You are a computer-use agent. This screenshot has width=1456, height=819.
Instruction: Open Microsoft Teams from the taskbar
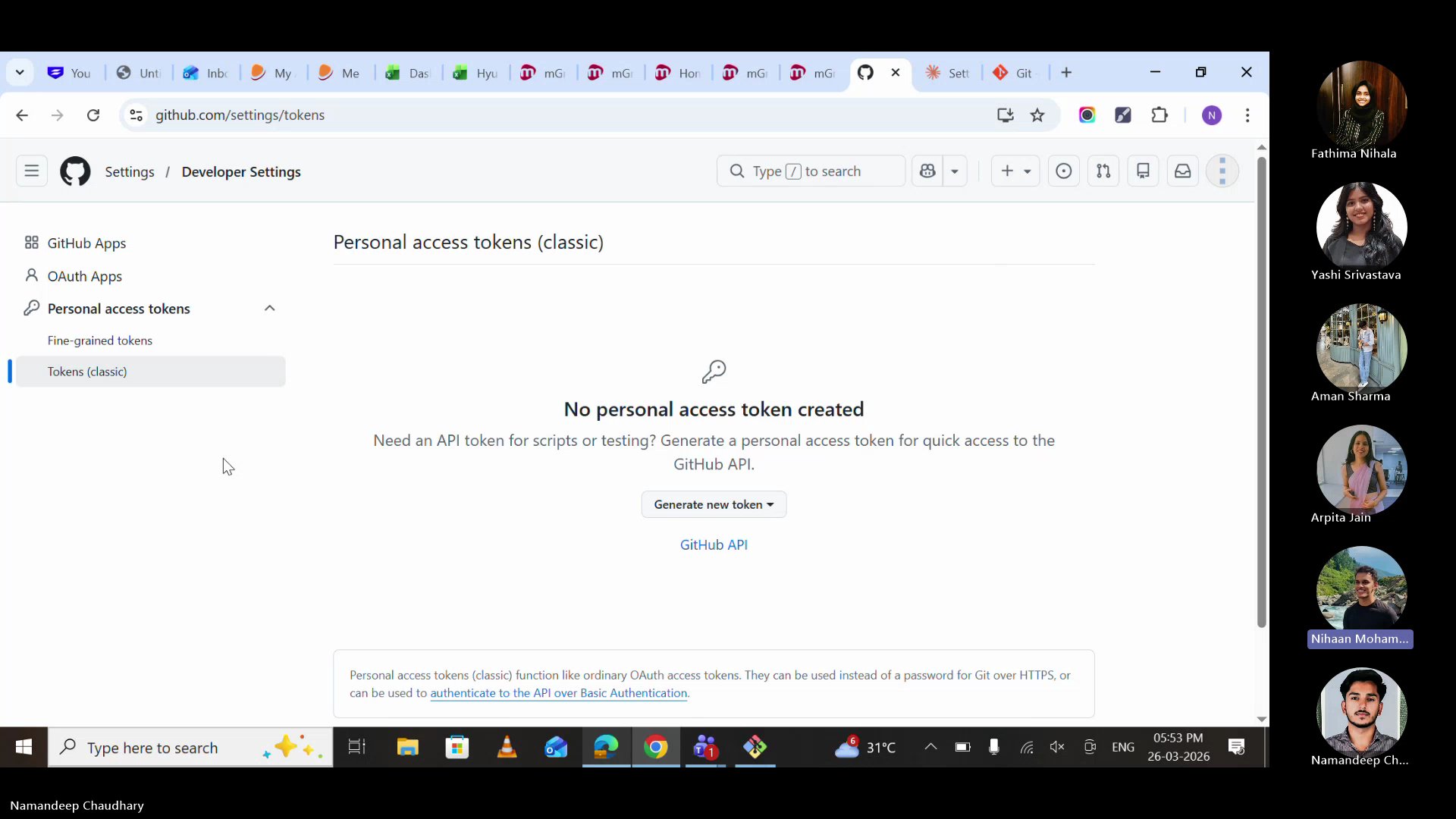[x=706, y=747]
